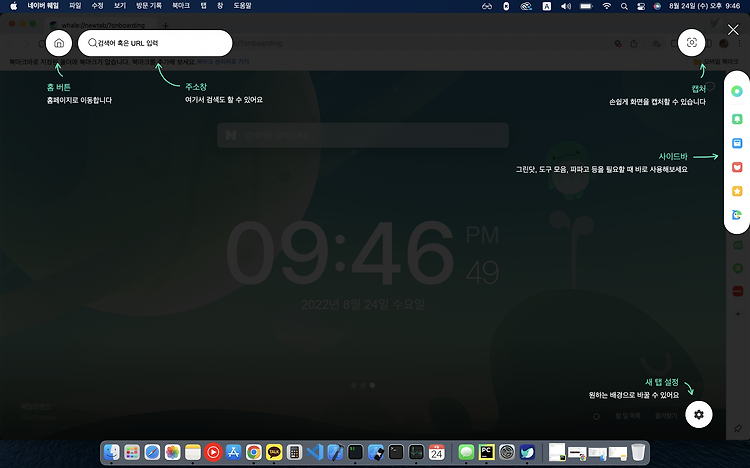Open Spotlight search in menu bar
This screenshot has height=468, width=750.
(624, 6)
